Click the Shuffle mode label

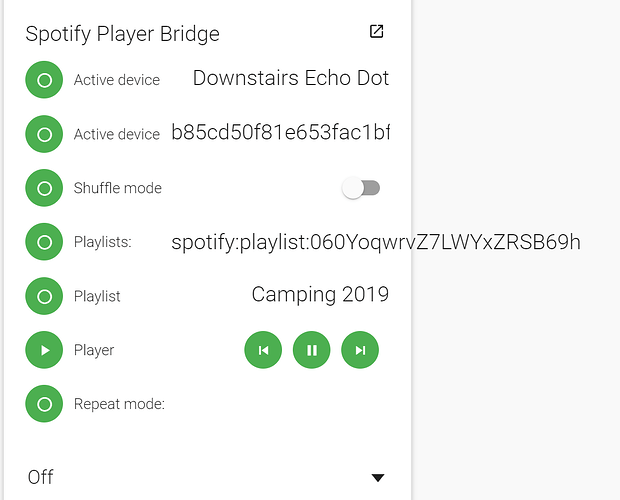[117, 188]
